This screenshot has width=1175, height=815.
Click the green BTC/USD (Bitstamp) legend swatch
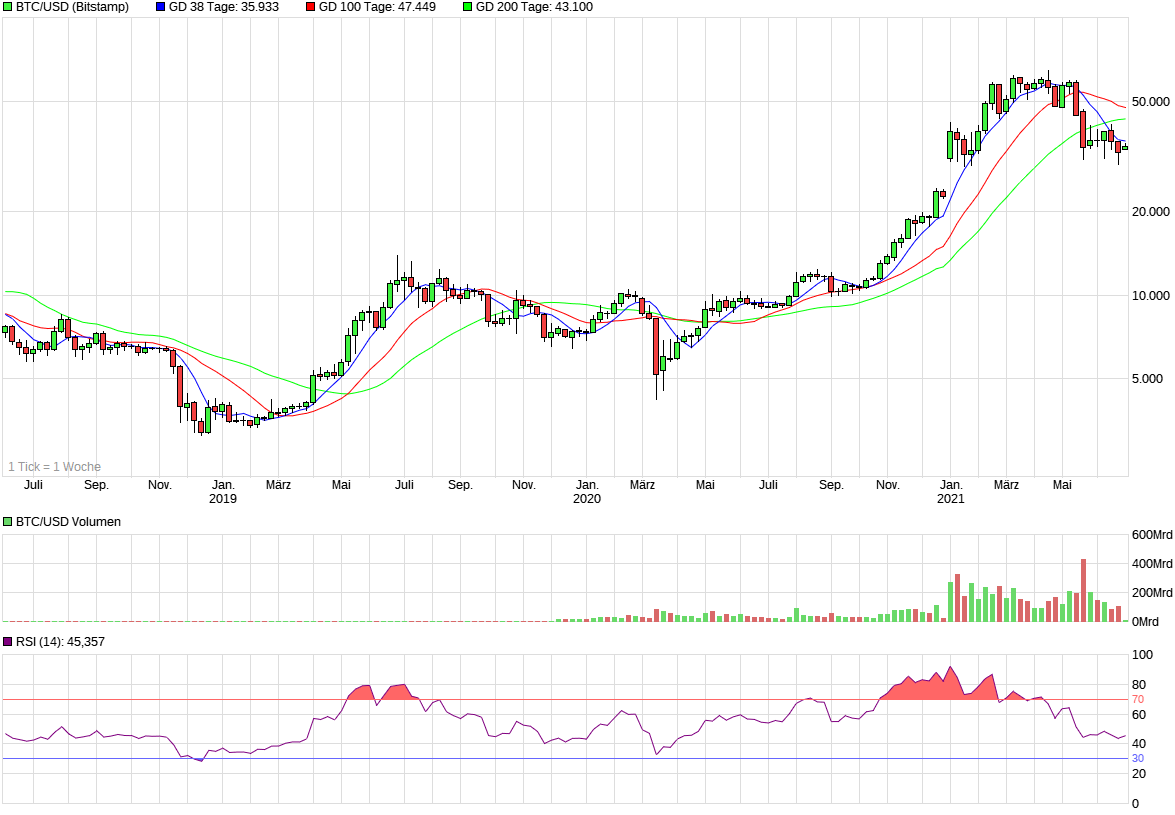7,7
